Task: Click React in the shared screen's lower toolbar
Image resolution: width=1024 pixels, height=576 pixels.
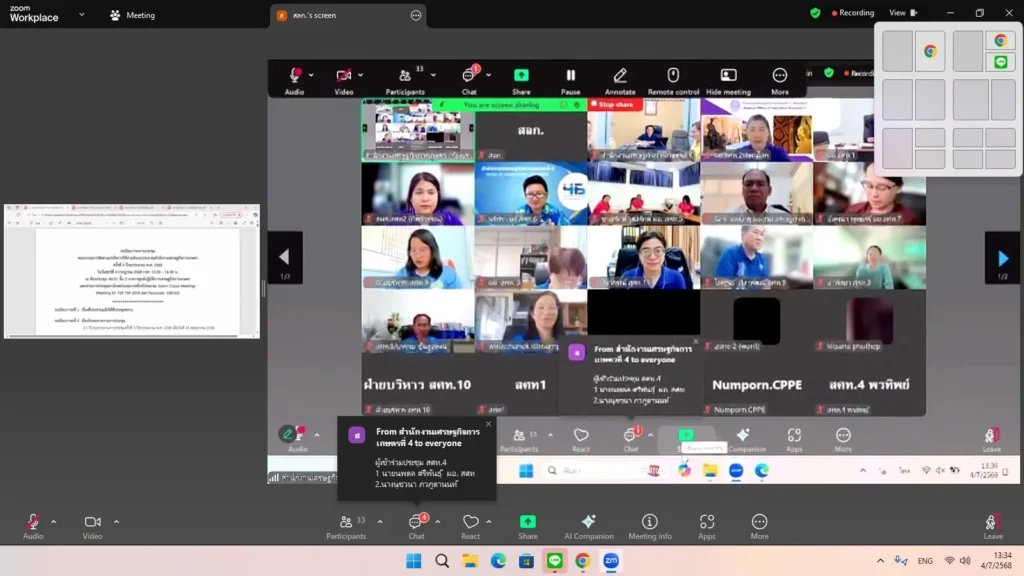Action: (x=581, y=440)
